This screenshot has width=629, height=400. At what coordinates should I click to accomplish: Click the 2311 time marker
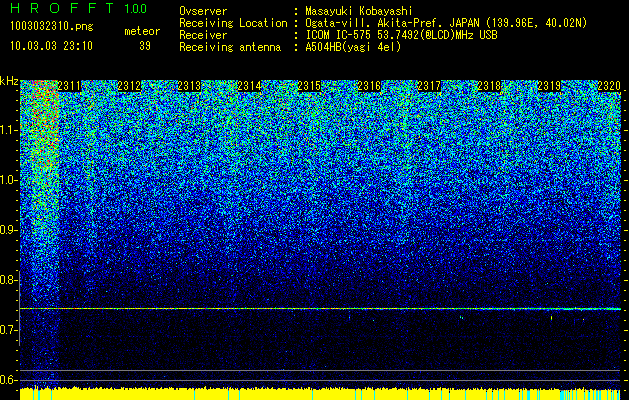click(x=69, y=86)
